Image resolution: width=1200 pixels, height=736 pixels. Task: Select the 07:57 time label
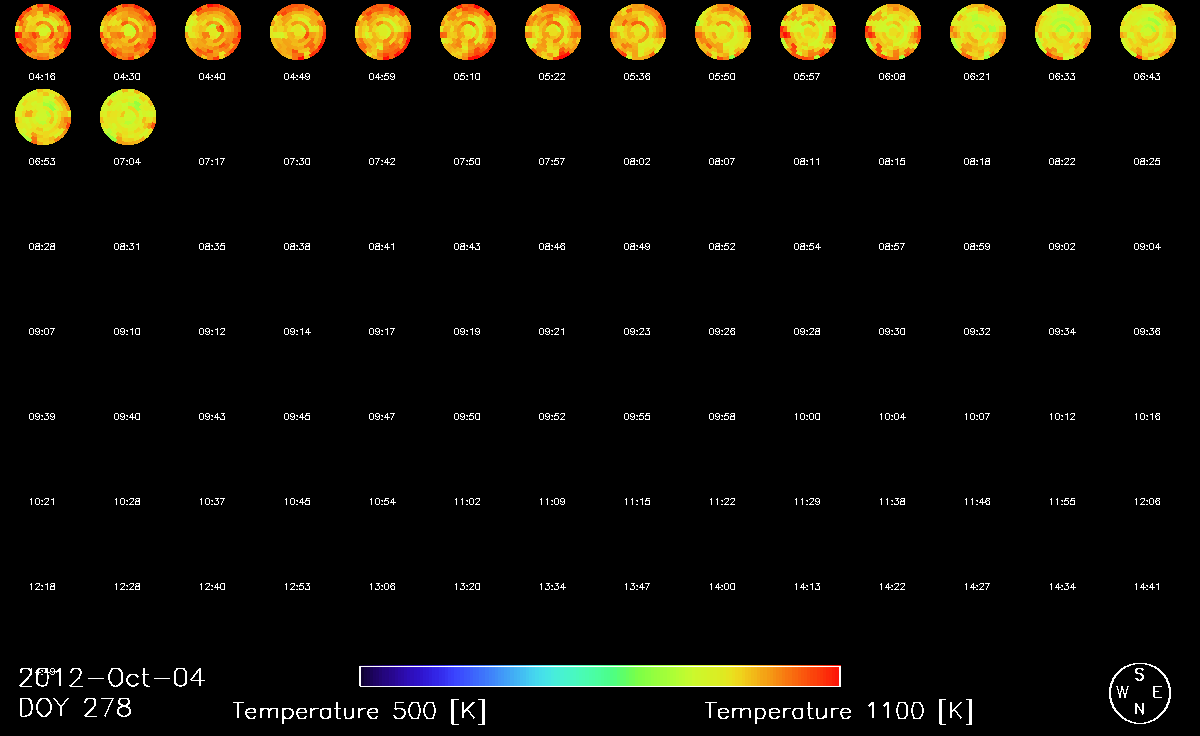(552, 161)
